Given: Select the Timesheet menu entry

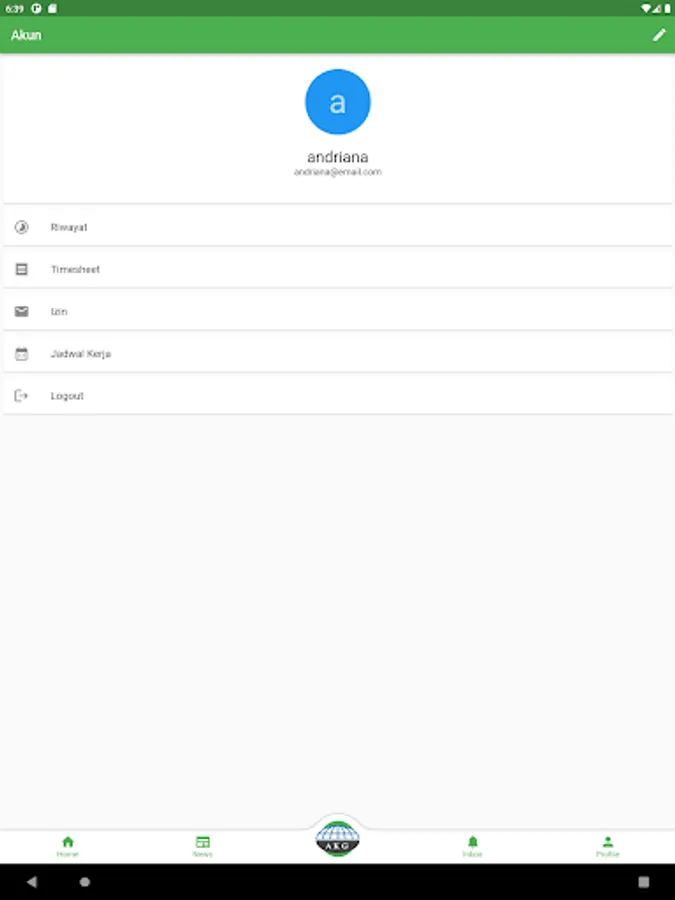Looking at the screenshot, I should click(338, 269).
